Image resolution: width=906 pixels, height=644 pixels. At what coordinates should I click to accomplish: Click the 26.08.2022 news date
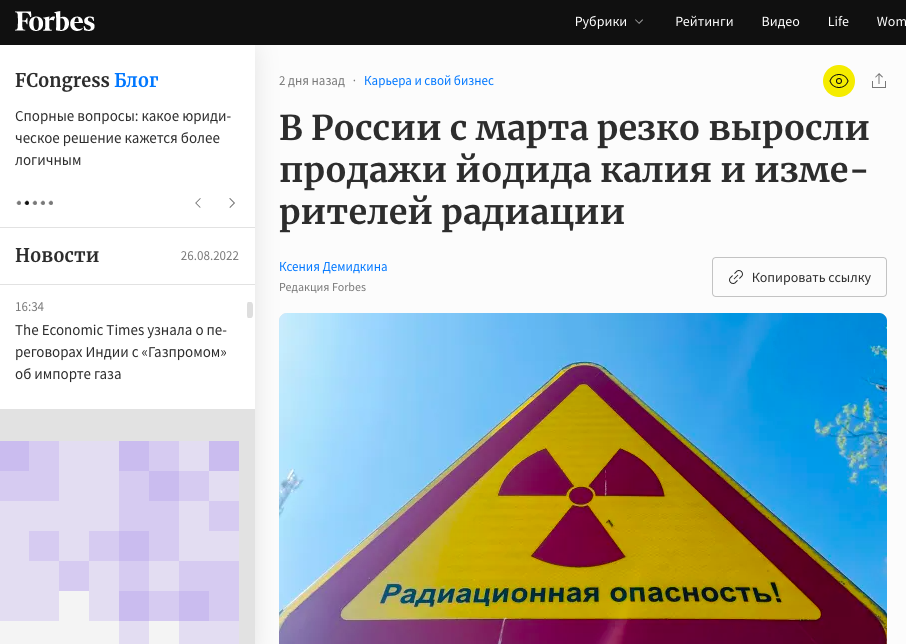tap(209, 256)
